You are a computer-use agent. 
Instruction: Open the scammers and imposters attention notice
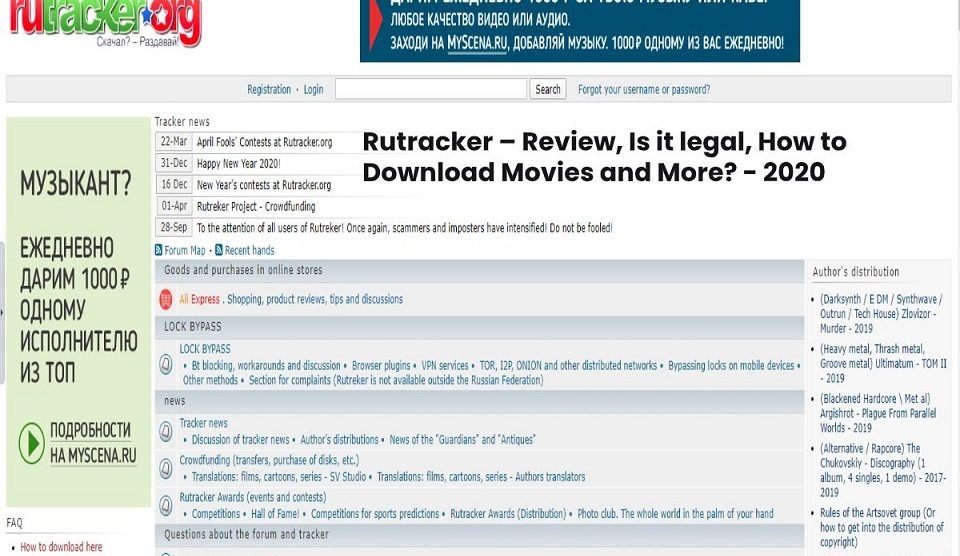[x=405, y=228]
